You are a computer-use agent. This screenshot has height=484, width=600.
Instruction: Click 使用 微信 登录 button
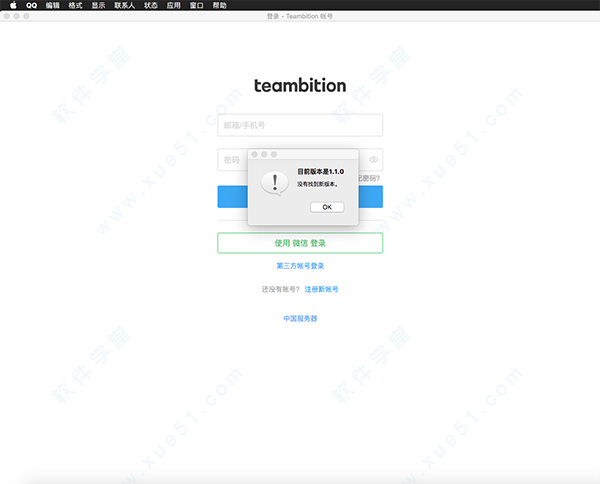pyautogui.click(x=300, y=243)
